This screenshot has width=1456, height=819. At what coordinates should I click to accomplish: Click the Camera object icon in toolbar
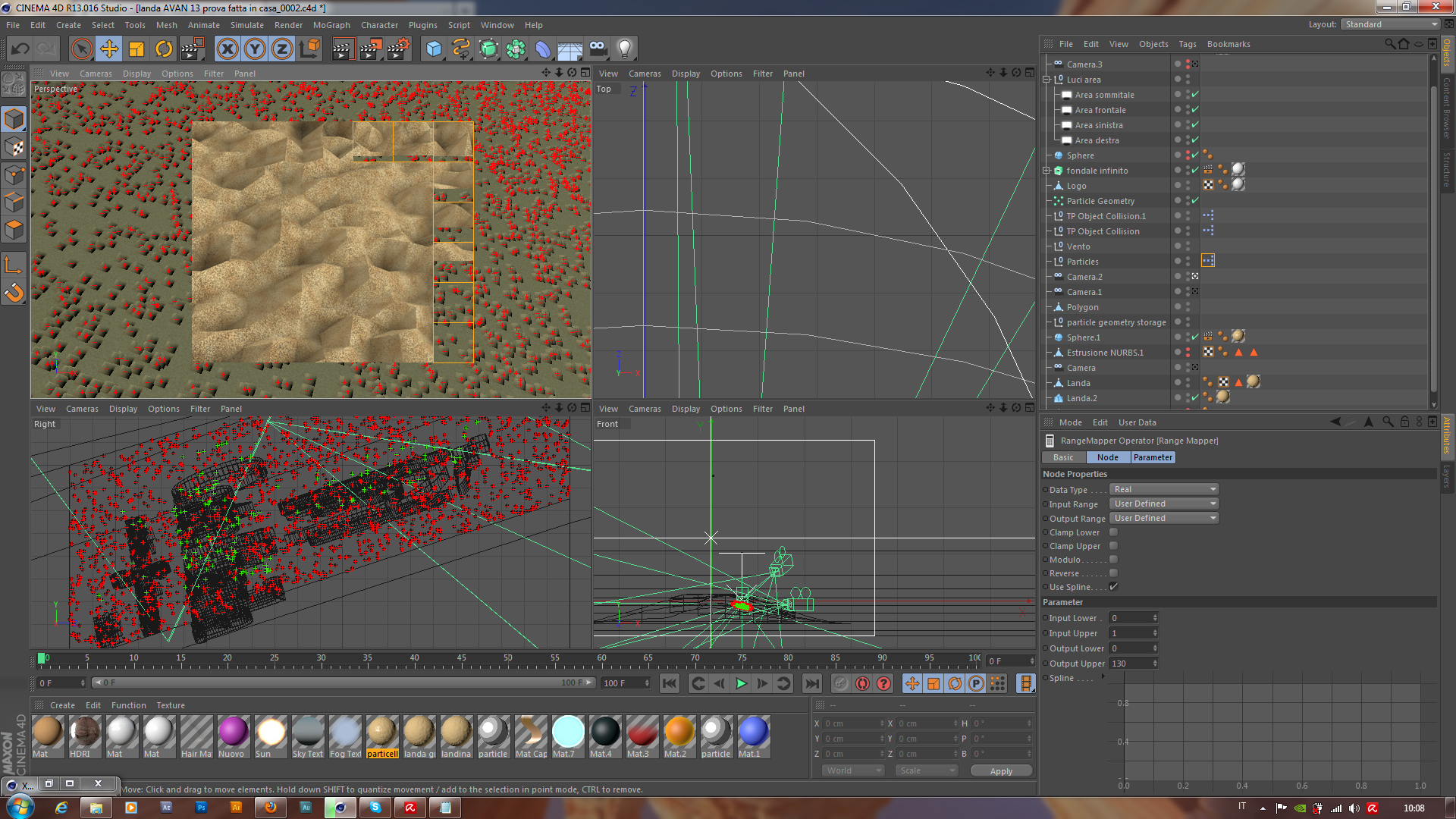coord(598,49)
